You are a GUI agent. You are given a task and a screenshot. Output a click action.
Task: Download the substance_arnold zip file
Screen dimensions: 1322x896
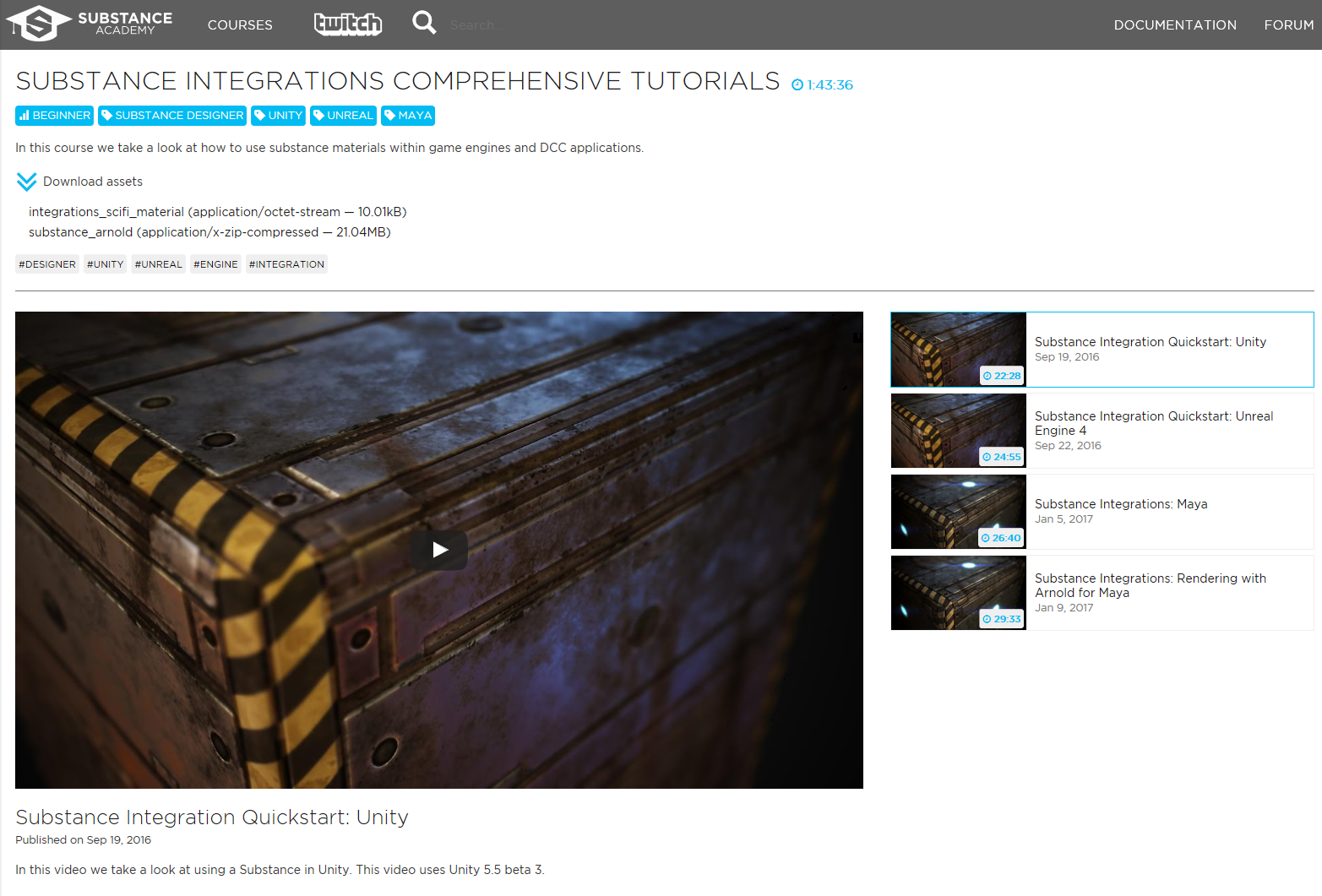[x=80, y=231]
